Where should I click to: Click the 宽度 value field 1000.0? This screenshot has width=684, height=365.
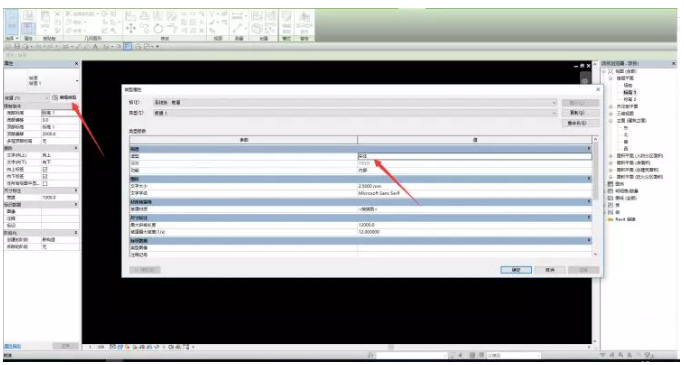pos(60,198)
